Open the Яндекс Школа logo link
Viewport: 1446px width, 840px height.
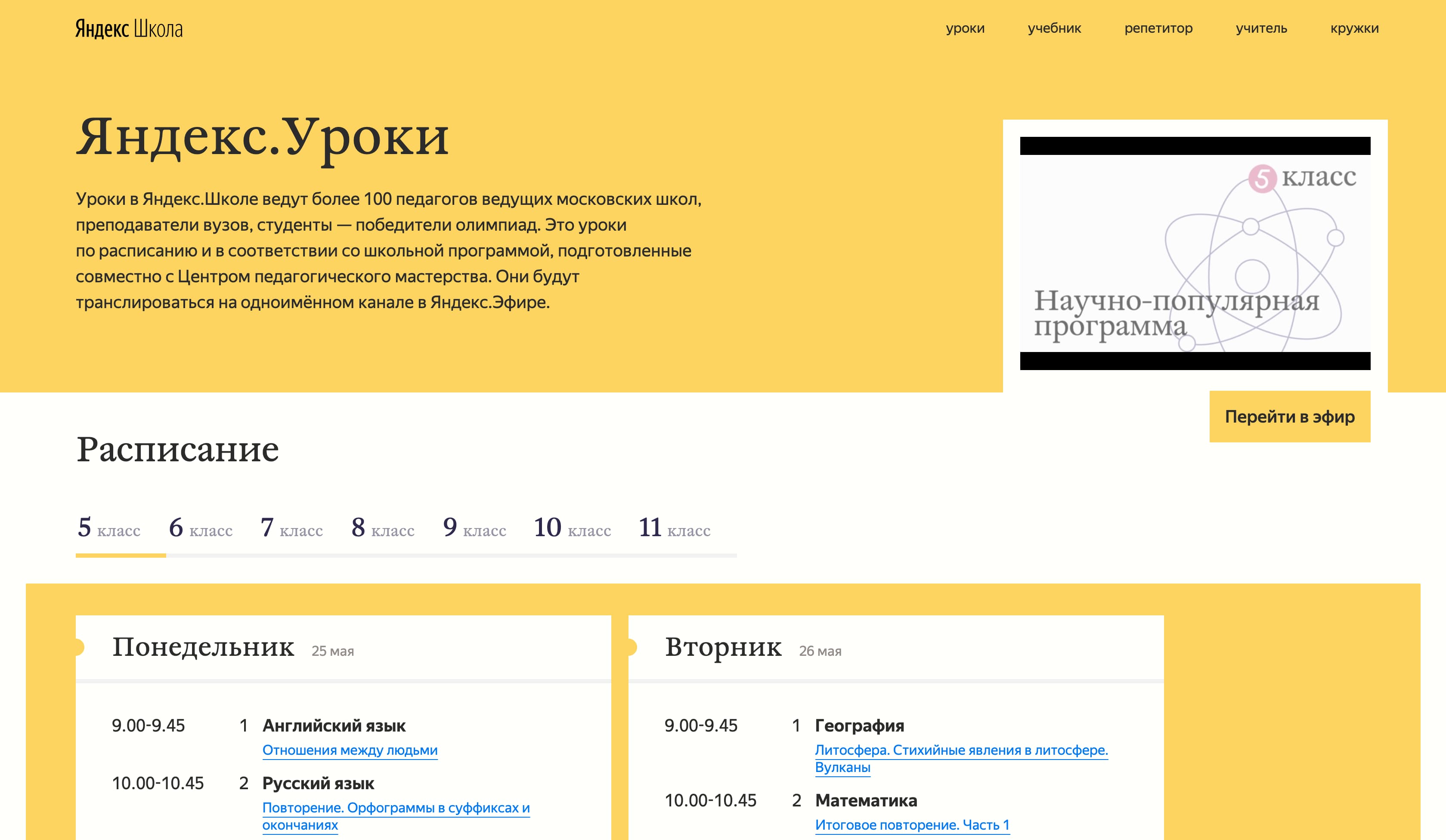(129, 28)
